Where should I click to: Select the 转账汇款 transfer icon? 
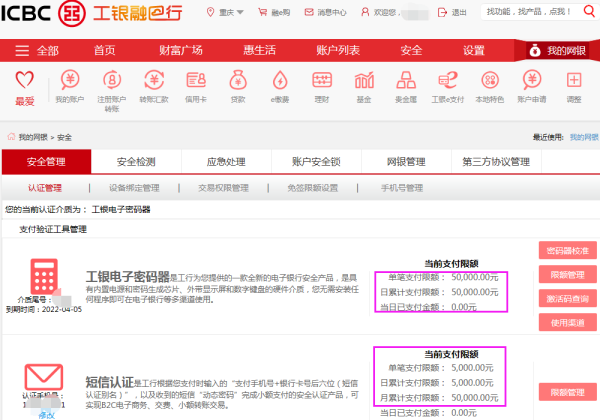[154, 80]
